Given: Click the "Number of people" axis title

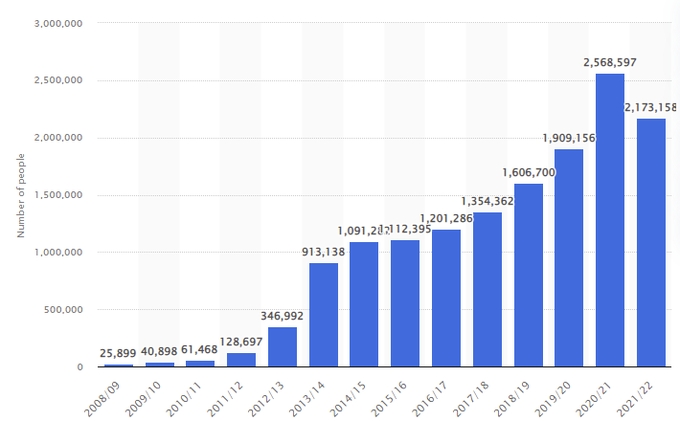Looking at the screenshot, I should click(x=20, y=195).
